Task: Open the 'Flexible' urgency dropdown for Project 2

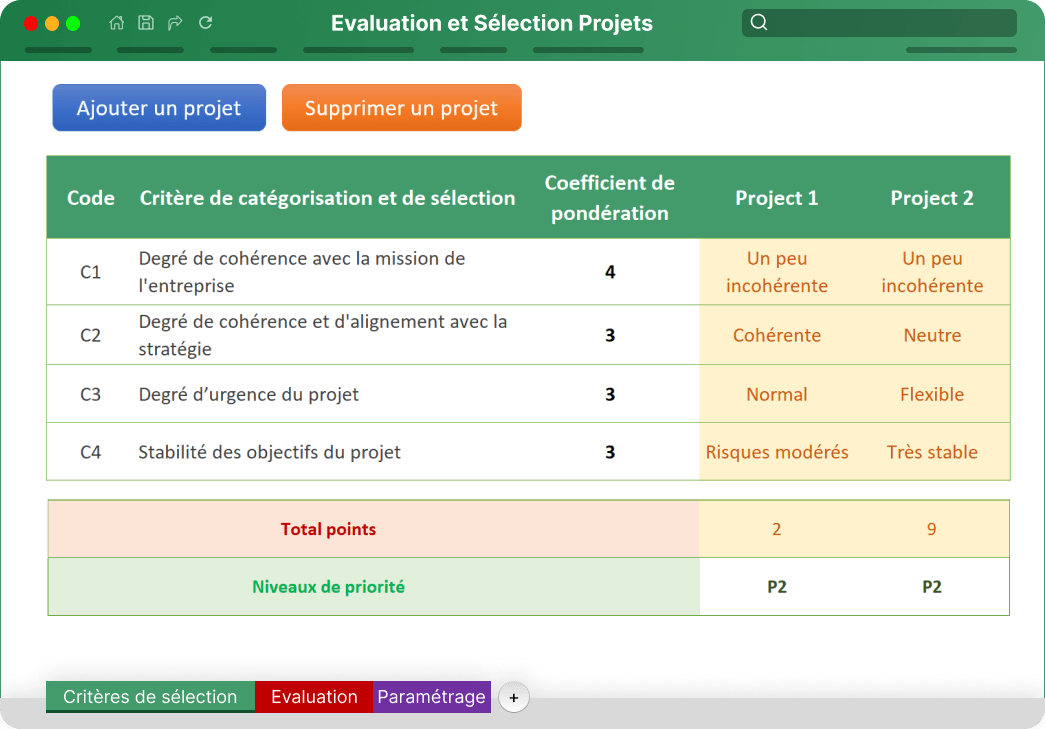Action: [932, 394]
